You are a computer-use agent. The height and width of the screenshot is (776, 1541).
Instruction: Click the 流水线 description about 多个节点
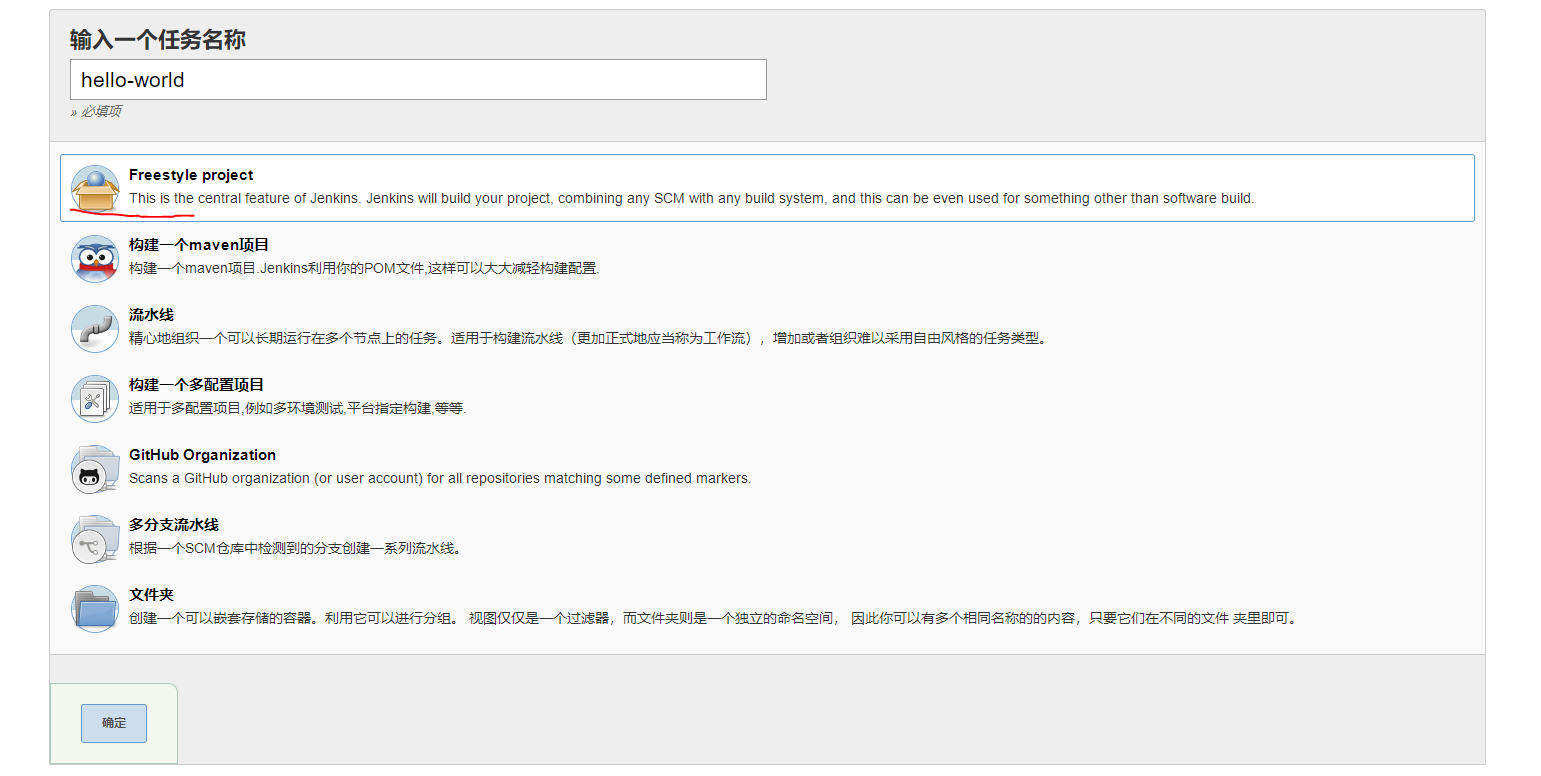pyautogui.click(x=588, y=338)
